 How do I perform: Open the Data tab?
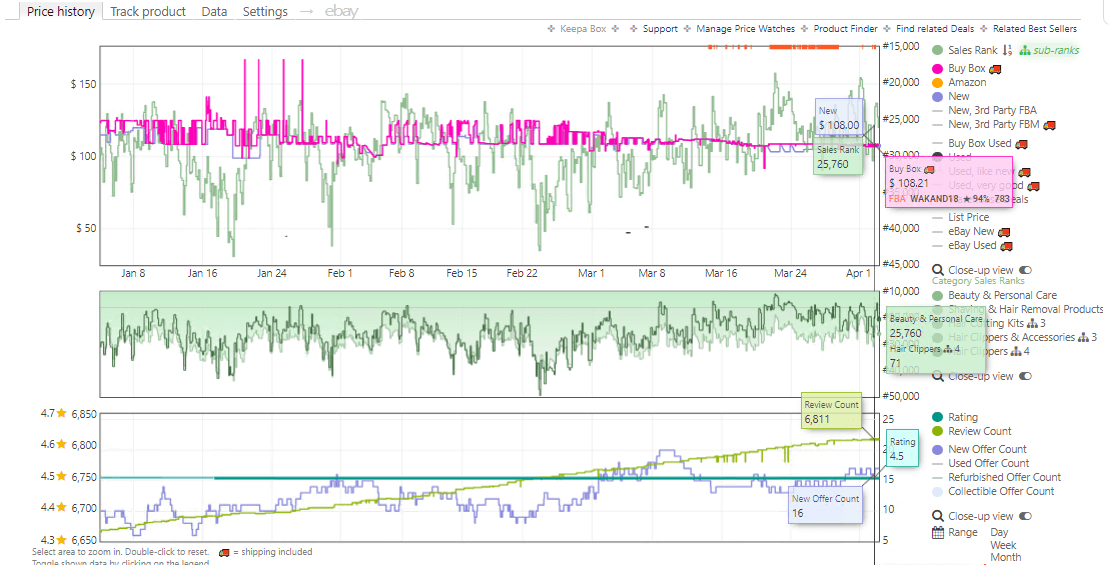pos(214,12)
